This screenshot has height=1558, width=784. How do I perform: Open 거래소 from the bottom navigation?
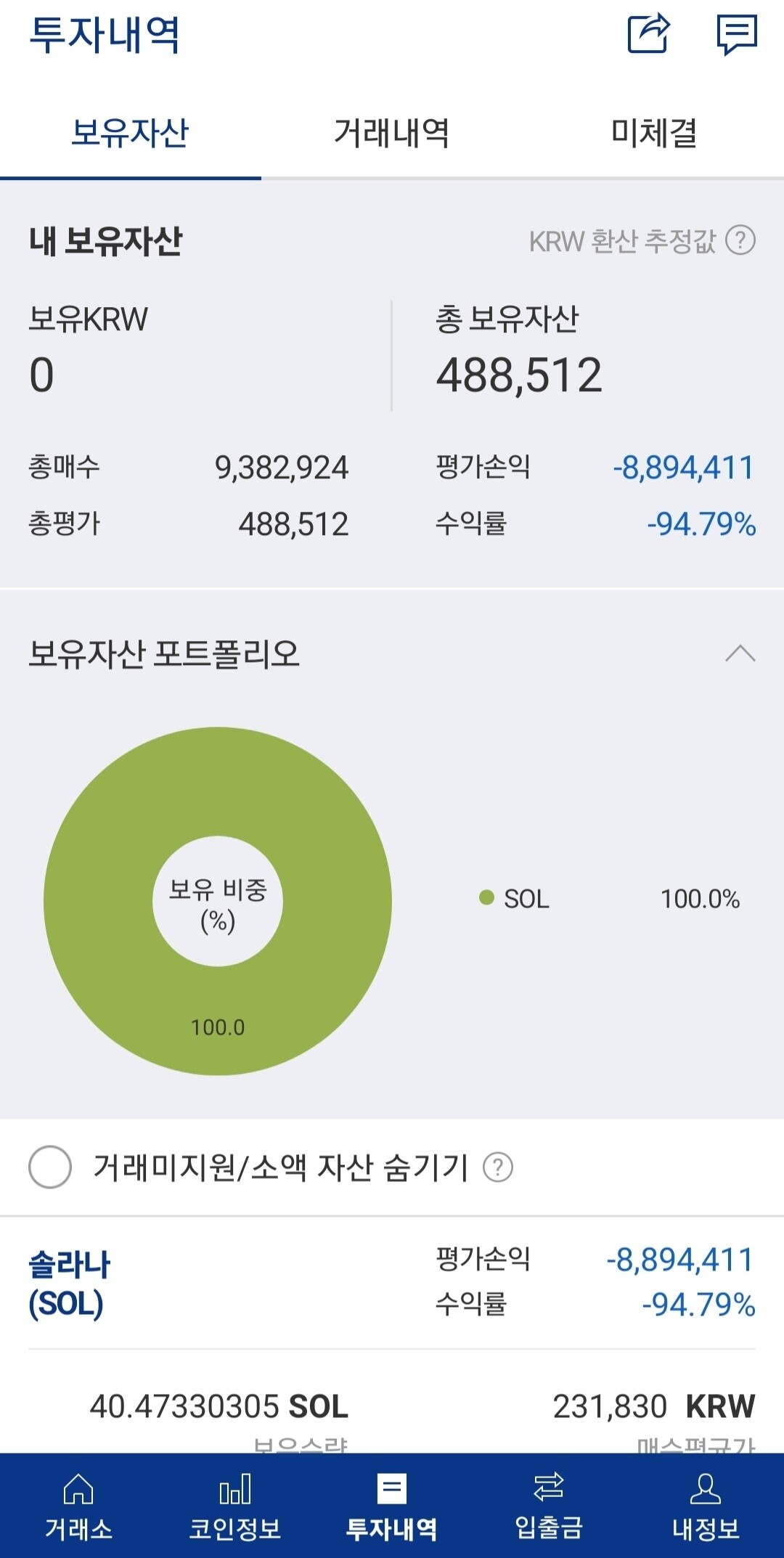78,1509
